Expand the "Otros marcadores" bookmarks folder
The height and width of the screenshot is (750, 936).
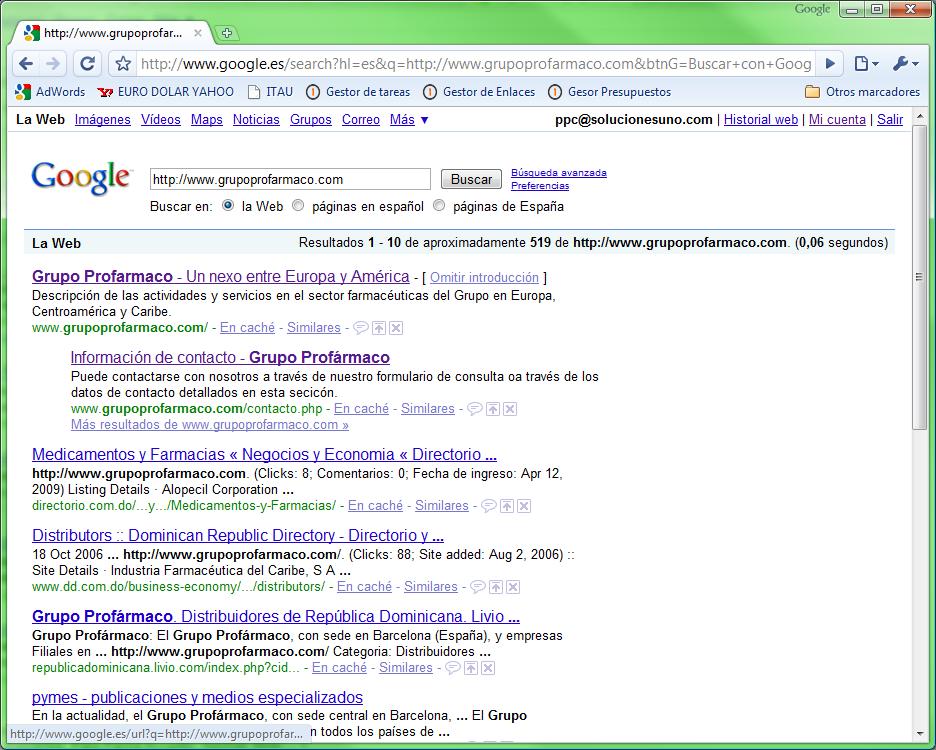(x=863, y=92)
